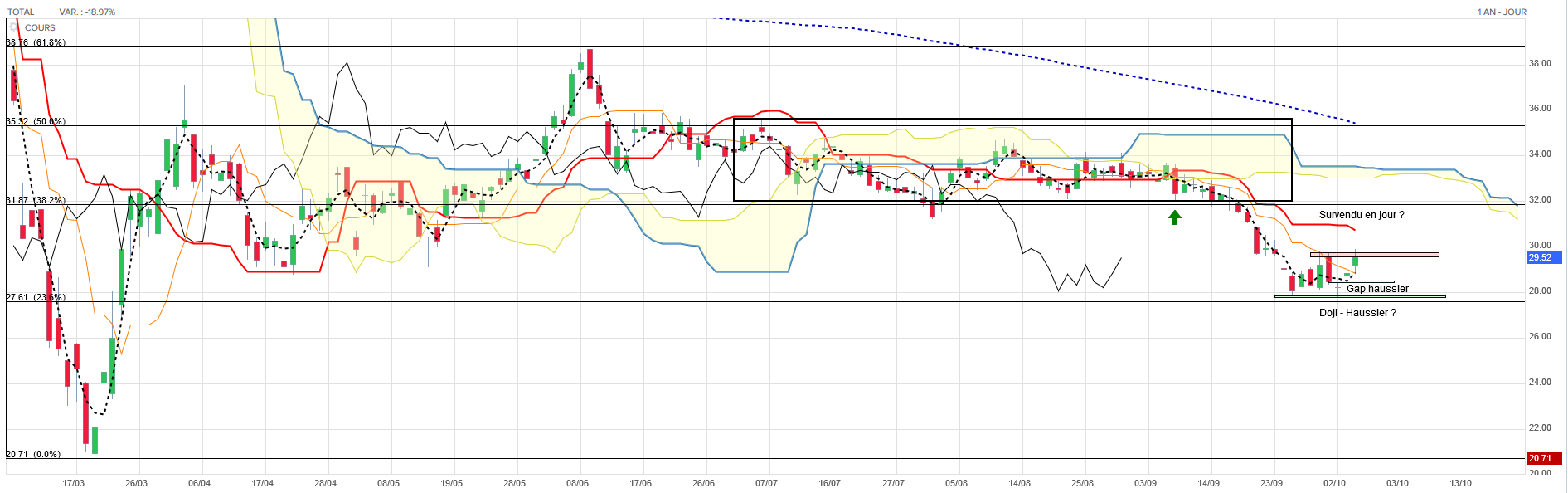This screenshot has height=493, width=1568.
Task: Select the current price tag 29.52
Action: 1544,257
